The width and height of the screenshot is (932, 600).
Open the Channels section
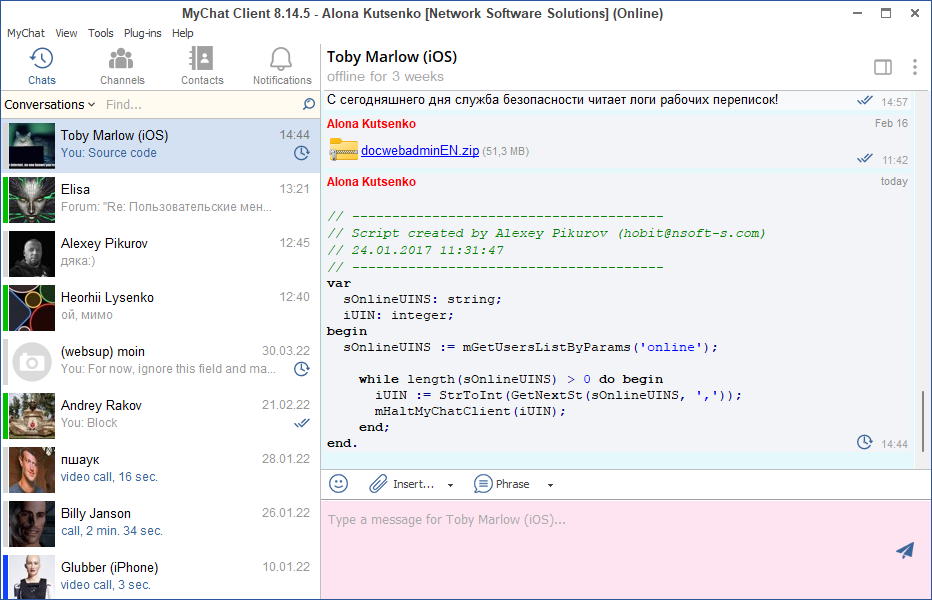[x=122, y=65]
